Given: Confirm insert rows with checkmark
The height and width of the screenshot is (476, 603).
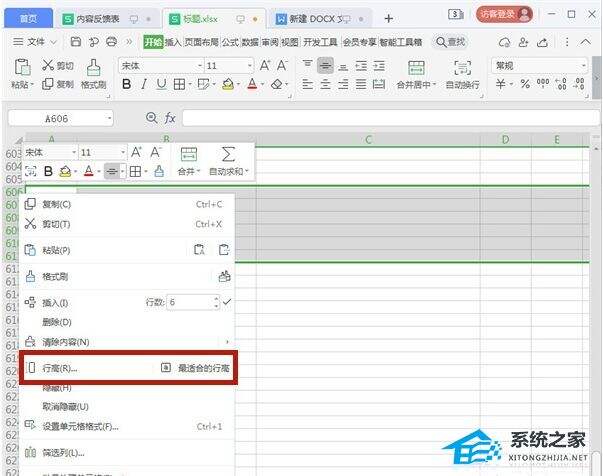Looking at the screenshot, I should [227, 302].
